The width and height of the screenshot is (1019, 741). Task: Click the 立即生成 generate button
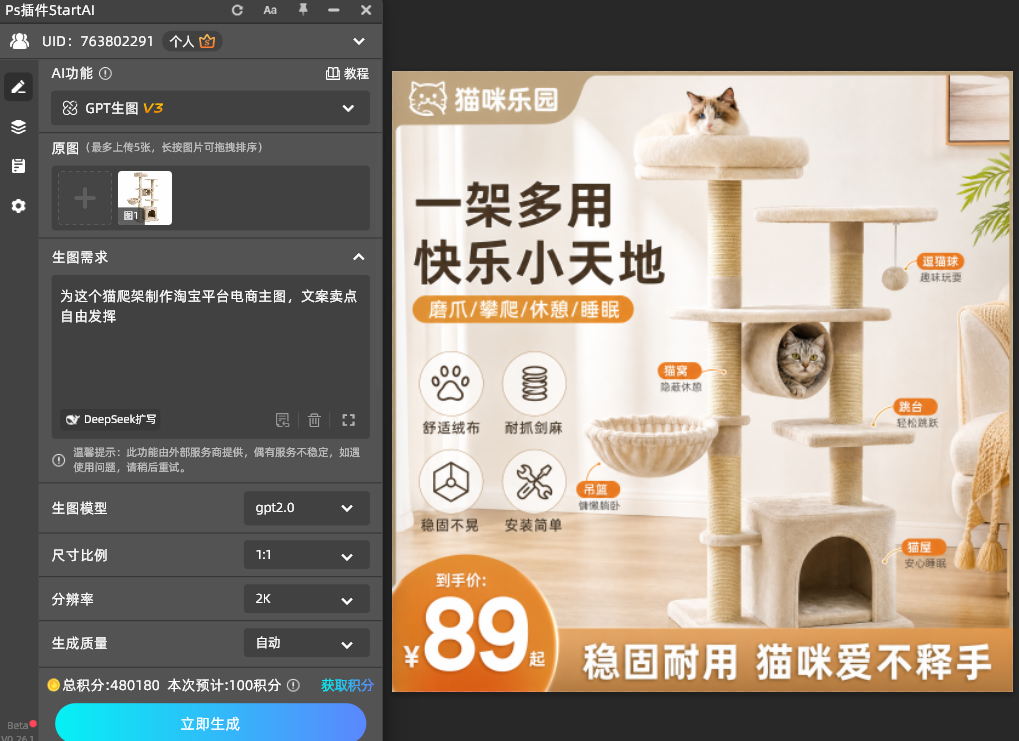coord(211,723)
